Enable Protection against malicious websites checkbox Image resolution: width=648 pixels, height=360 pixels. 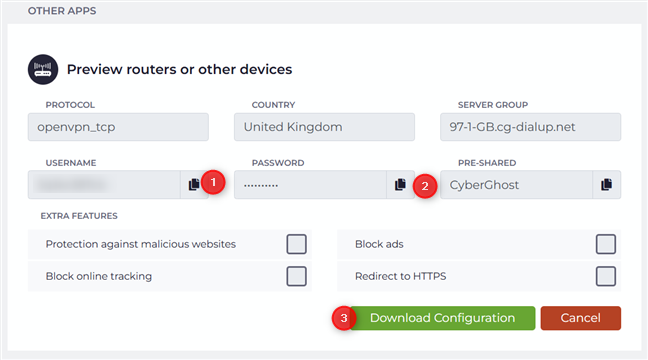(296, 244)
